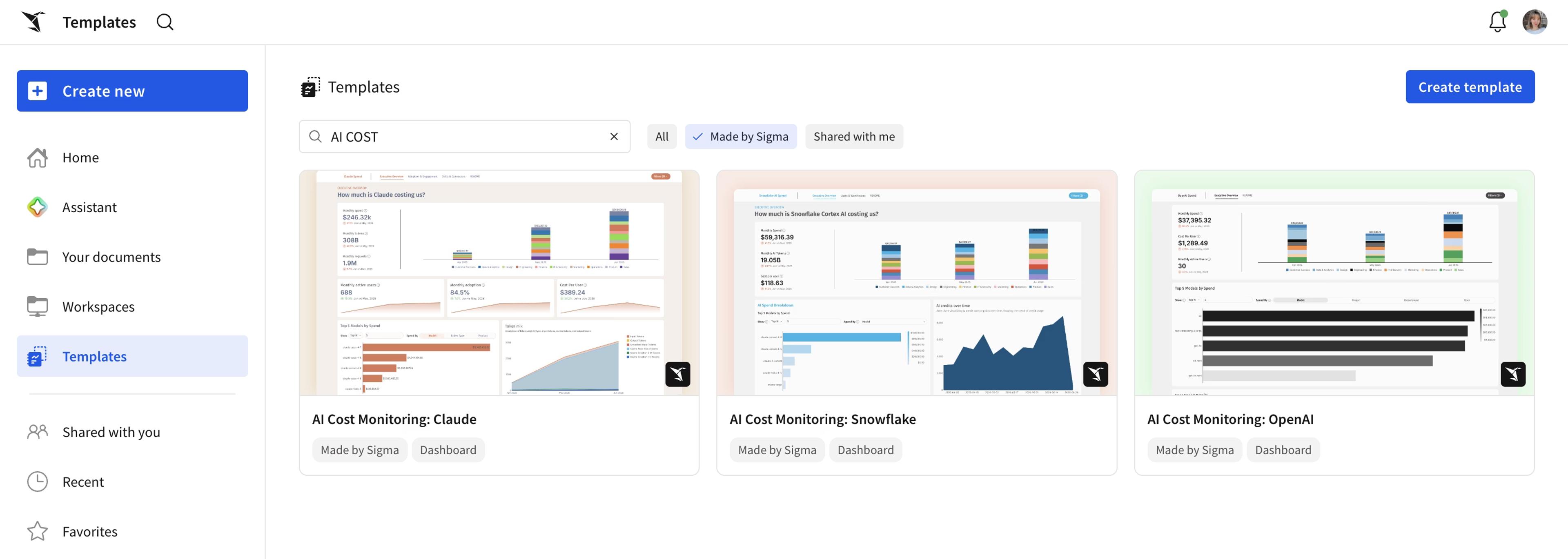Click the Templates page heading text
Image resolution: width=1568 pixels, height=559 pixels.
(363, 87)
